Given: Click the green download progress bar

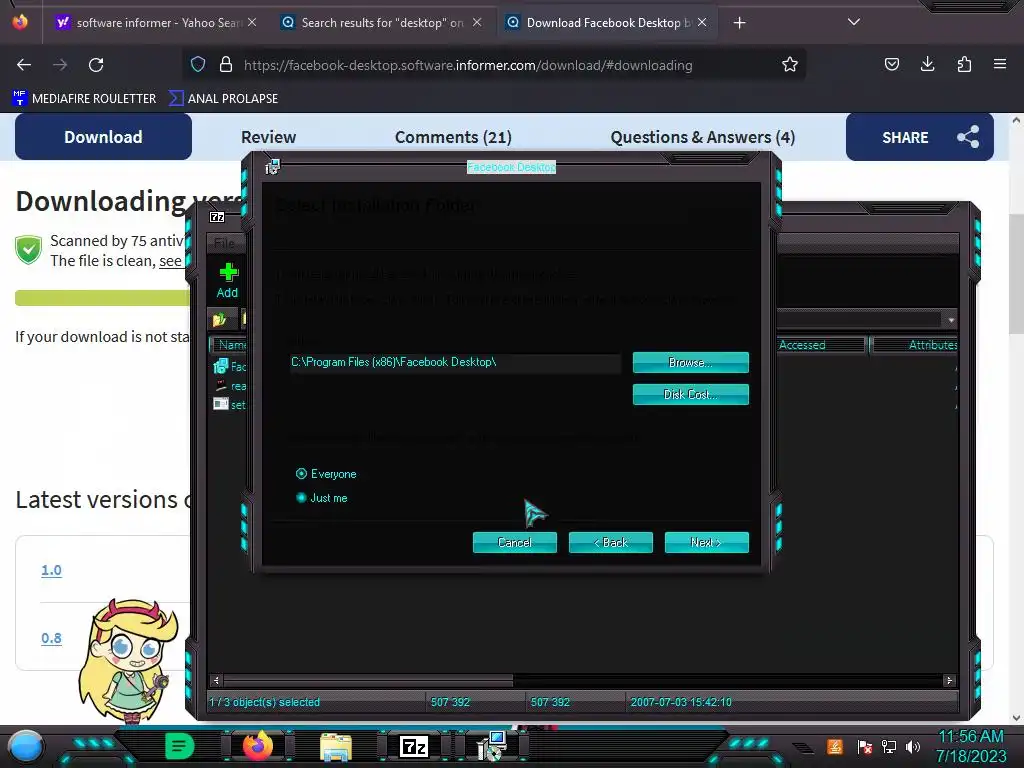Looking at the screenshot, I should 103,298.
